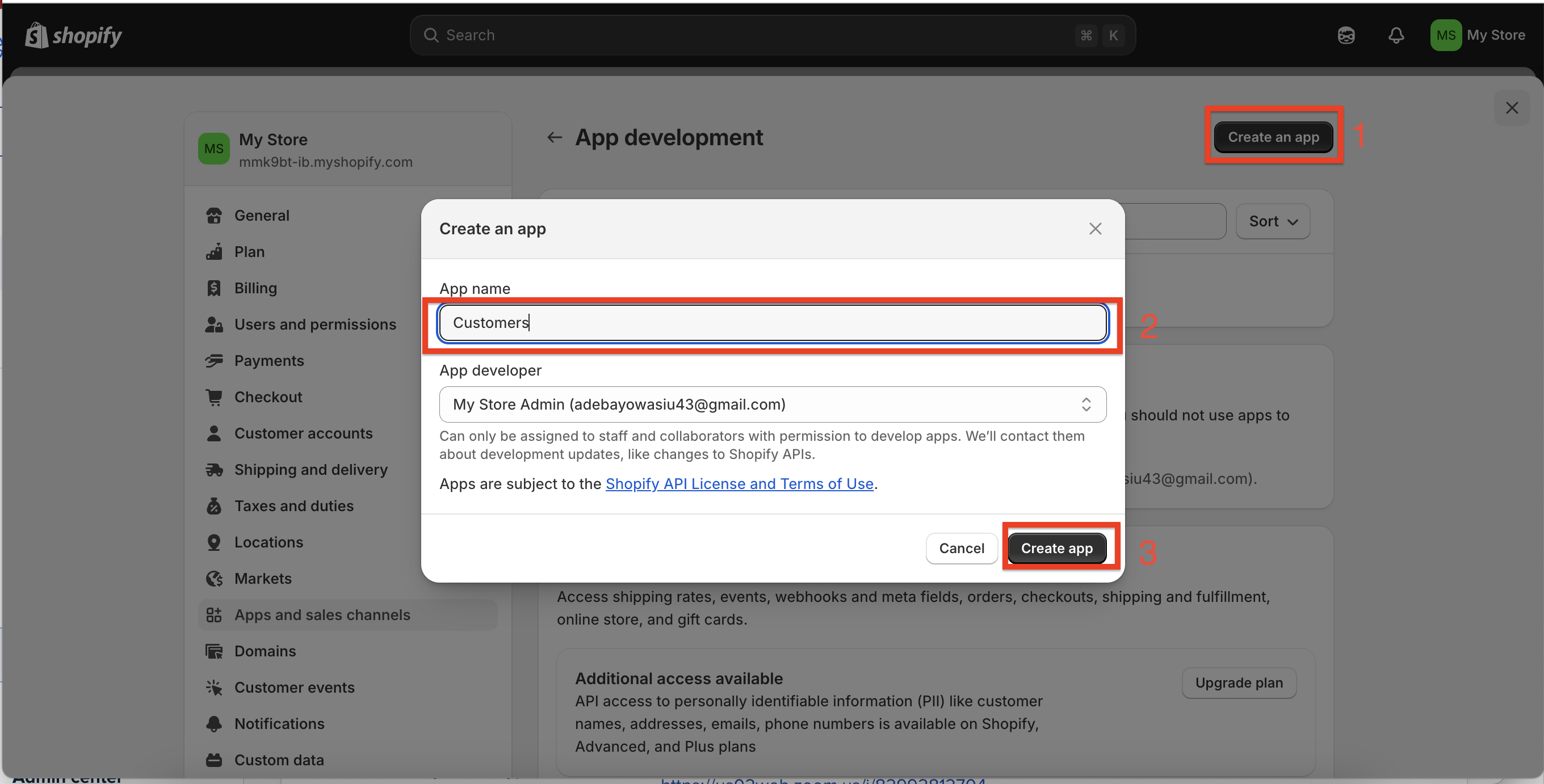Open Customer events in the sidebar

click(x=294, y=687)
